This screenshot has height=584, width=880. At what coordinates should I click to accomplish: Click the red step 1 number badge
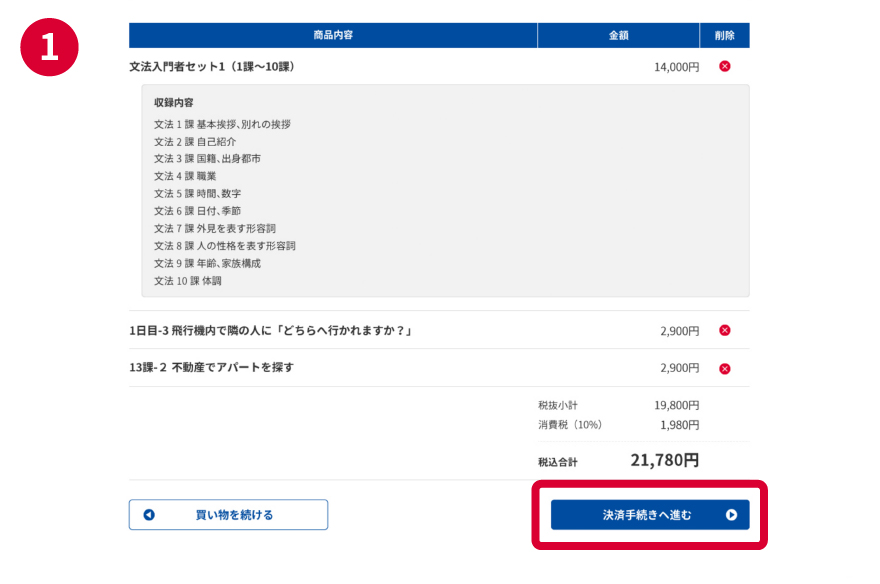pyautogui.click(x=48, y=49)
